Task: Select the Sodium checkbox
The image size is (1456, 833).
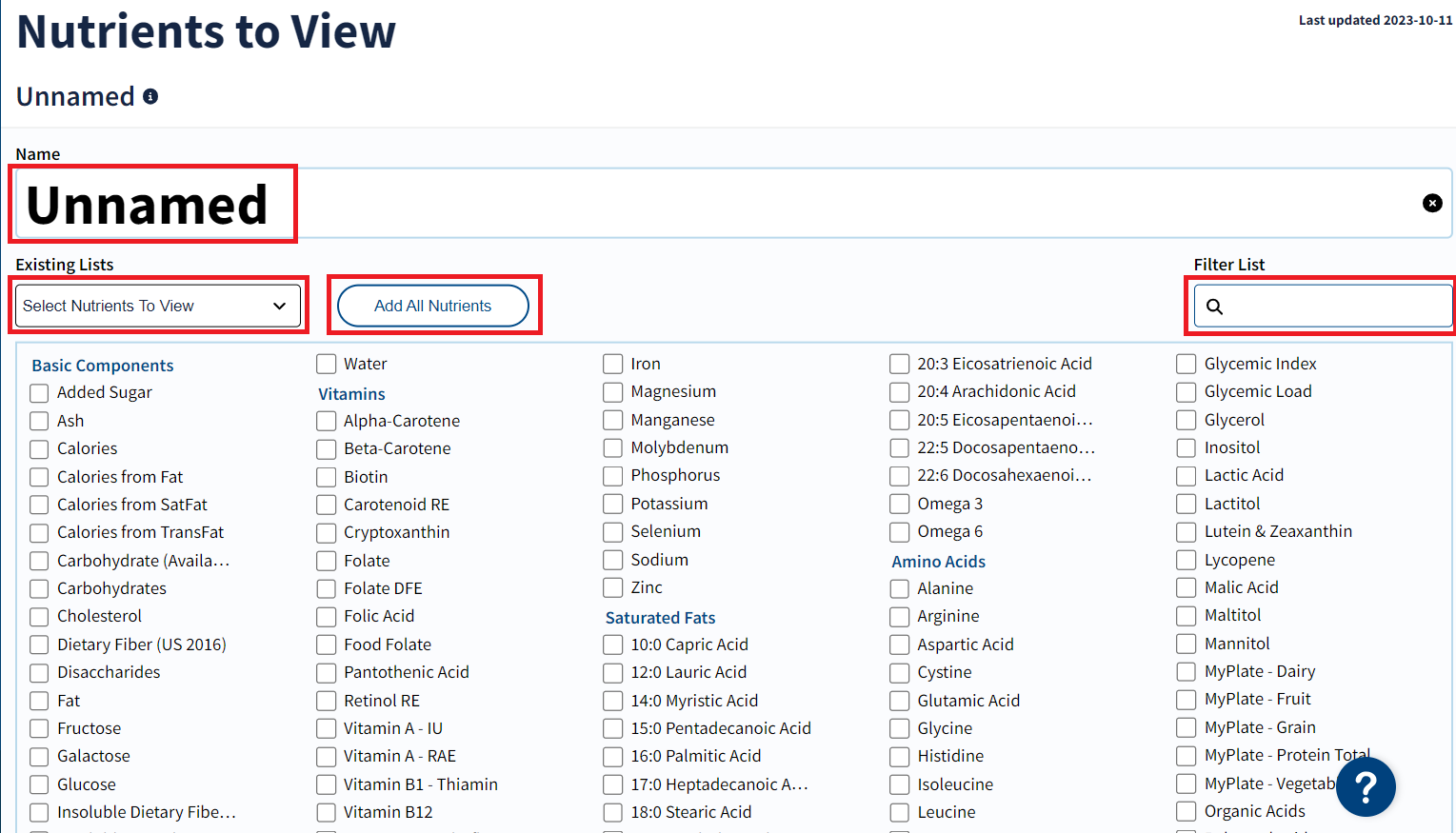Action: pyautogui.click(x=612, y=560)
